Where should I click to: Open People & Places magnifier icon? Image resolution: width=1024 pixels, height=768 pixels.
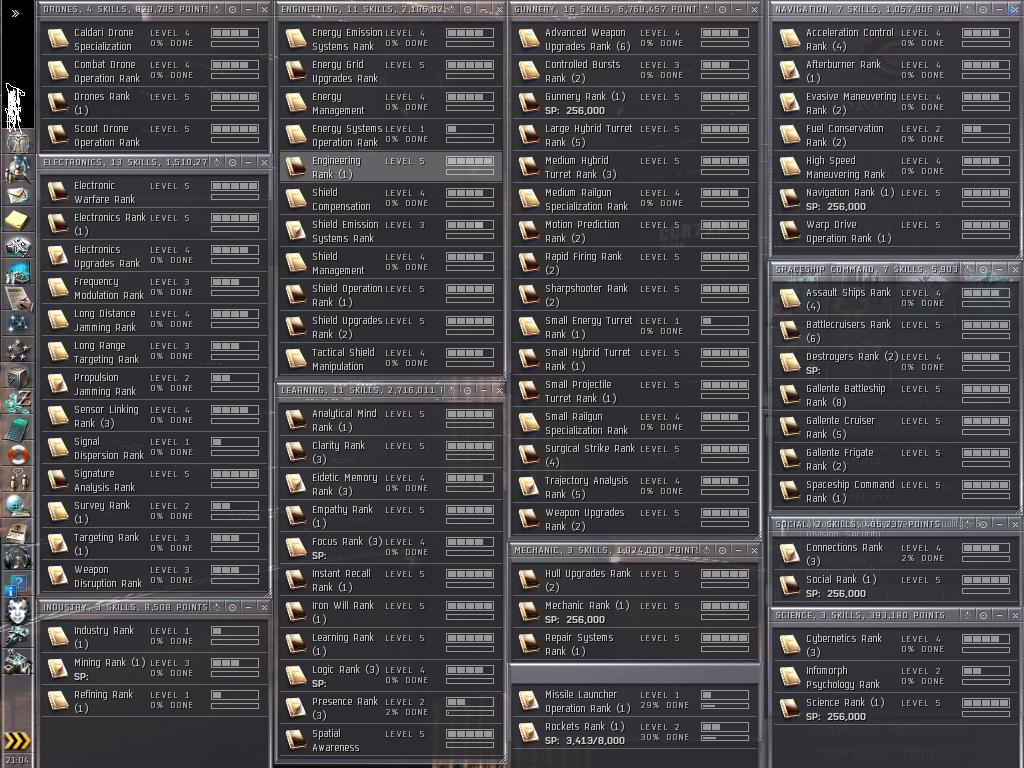pos(17,168)
